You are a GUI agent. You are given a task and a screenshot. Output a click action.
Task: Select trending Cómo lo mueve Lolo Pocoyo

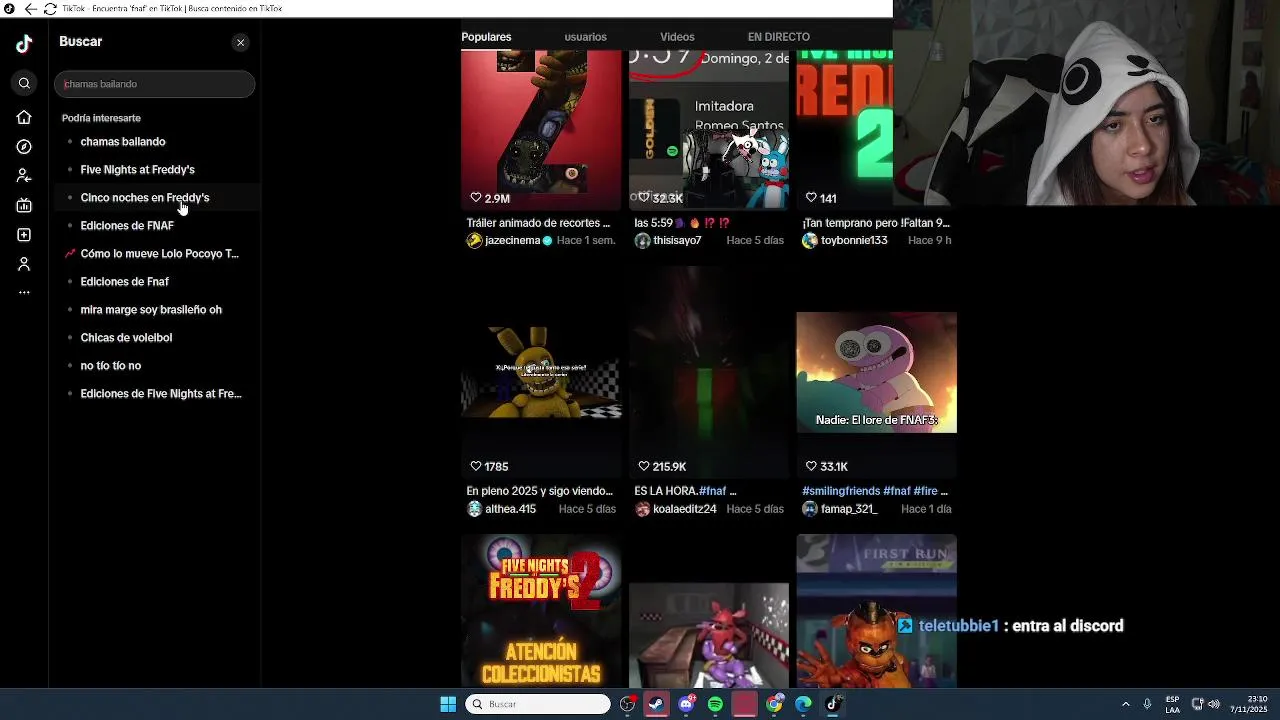point(159,254)
